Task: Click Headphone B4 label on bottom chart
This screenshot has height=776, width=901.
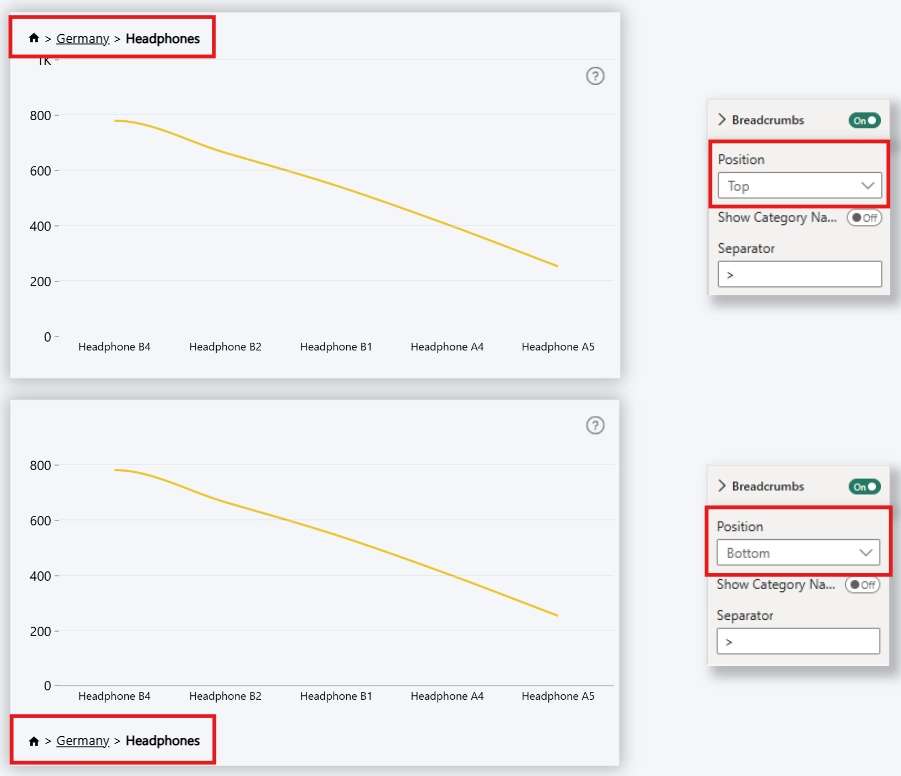Action: point(114,696)
